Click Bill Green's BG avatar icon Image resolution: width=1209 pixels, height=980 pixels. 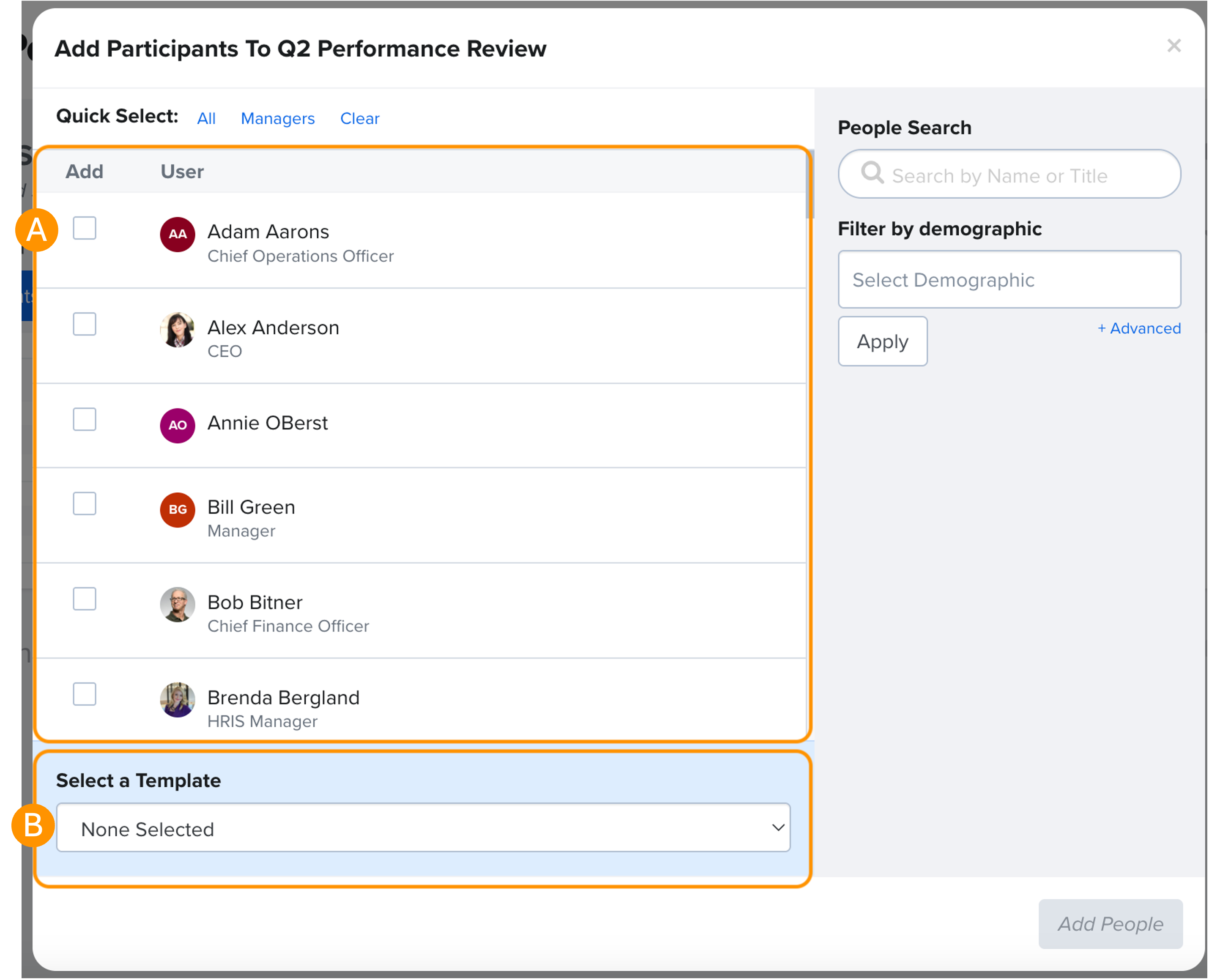click(x=177, y=509)
